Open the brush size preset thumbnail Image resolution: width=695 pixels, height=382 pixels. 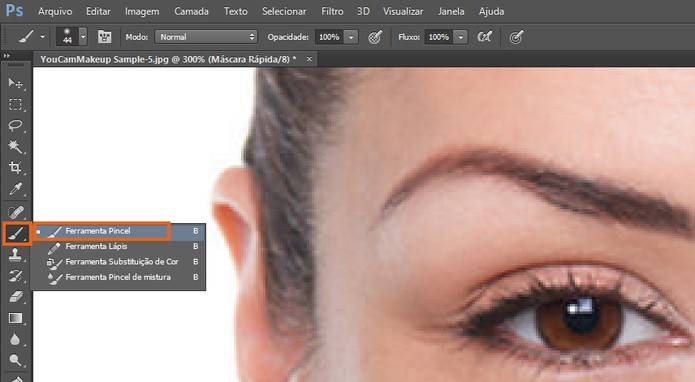click(67, 37)
